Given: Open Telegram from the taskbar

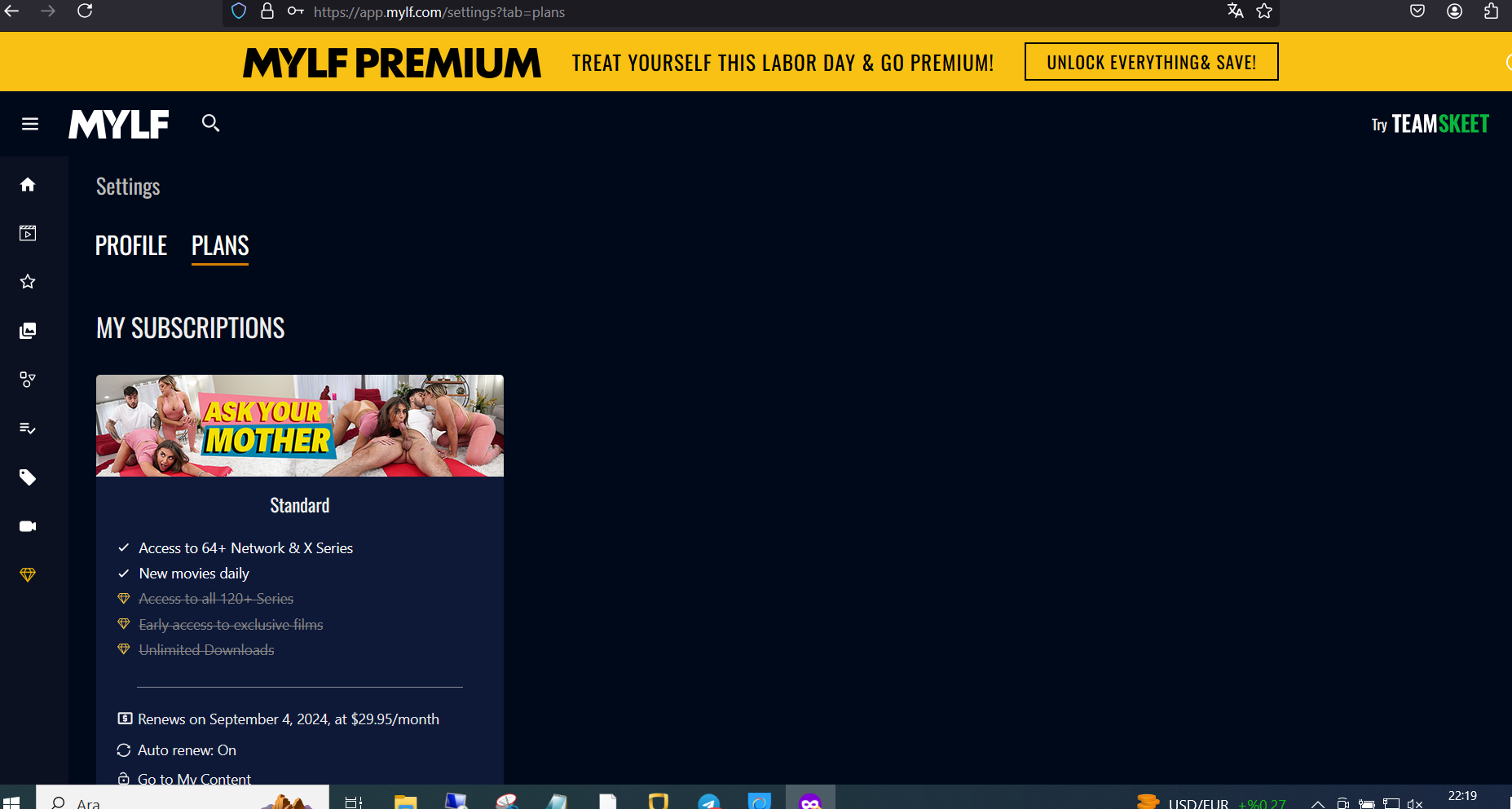Looking at the screenshot, I should [x=709, y=802].
